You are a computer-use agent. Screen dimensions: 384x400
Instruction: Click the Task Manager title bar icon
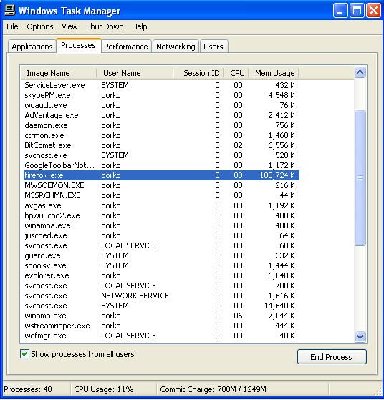tap(10, 10)
